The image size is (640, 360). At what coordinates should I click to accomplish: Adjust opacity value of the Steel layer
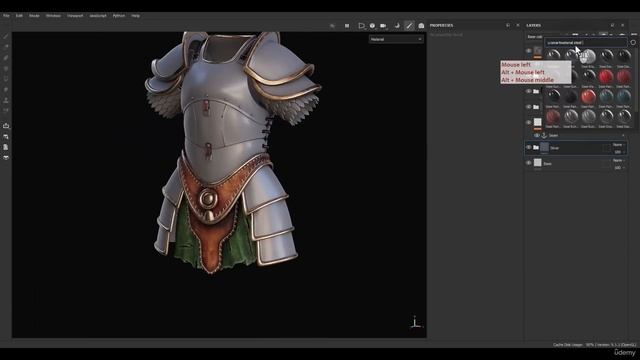(x=618, y=151)
